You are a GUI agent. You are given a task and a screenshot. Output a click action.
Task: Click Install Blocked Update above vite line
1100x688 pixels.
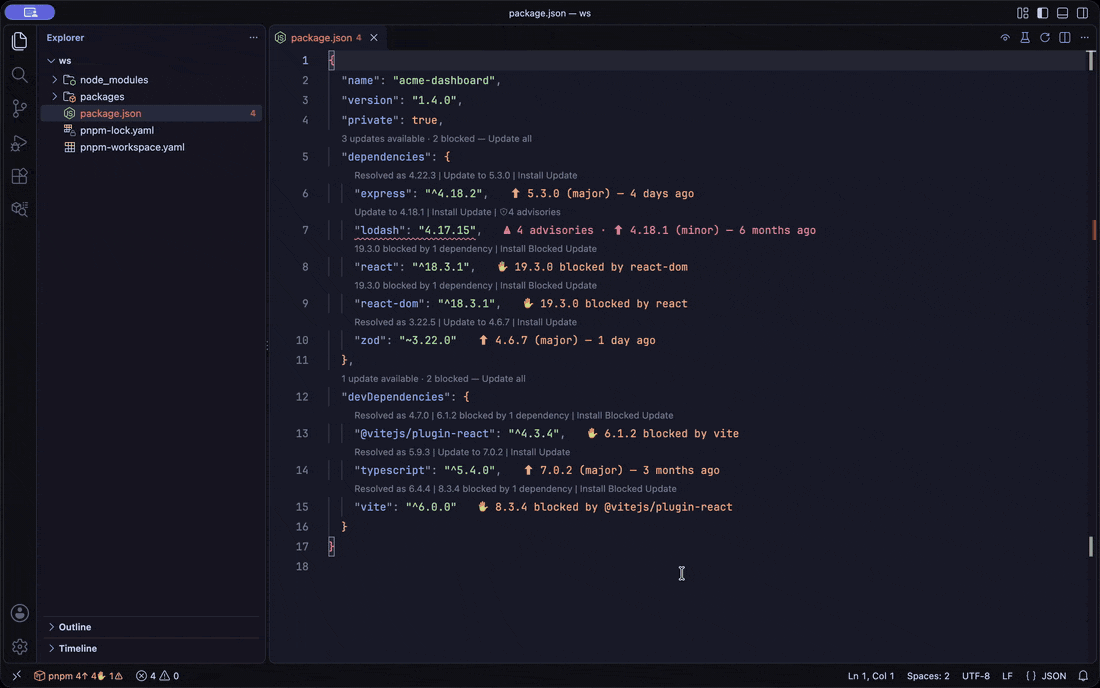(628, 489)
